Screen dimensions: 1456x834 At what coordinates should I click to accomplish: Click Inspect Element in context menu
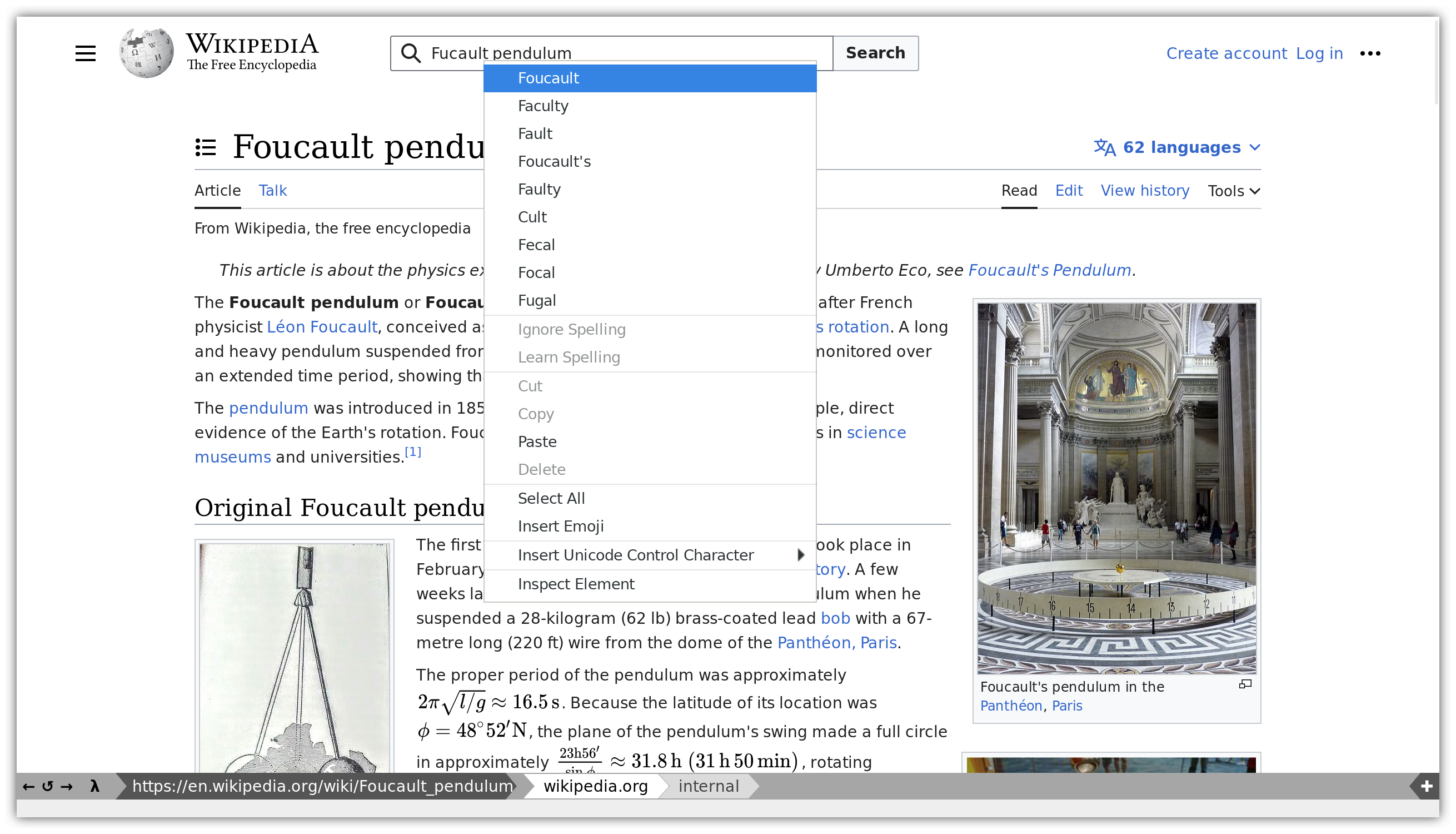pyautogui.click(x=650, y=584)
